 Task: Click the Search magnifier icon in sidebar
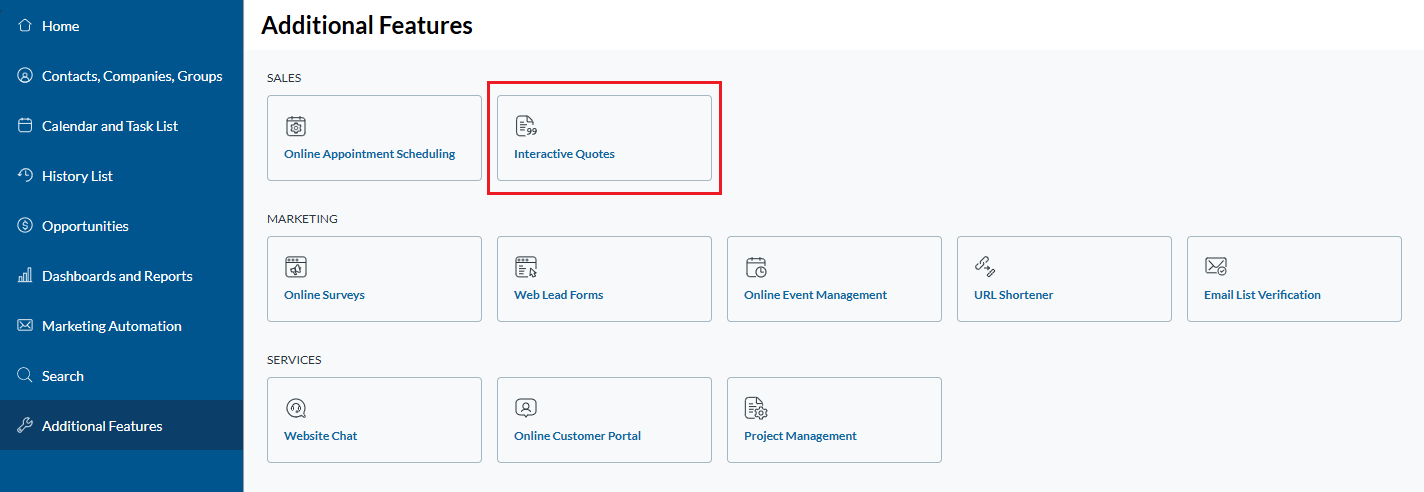coord(25,376)
